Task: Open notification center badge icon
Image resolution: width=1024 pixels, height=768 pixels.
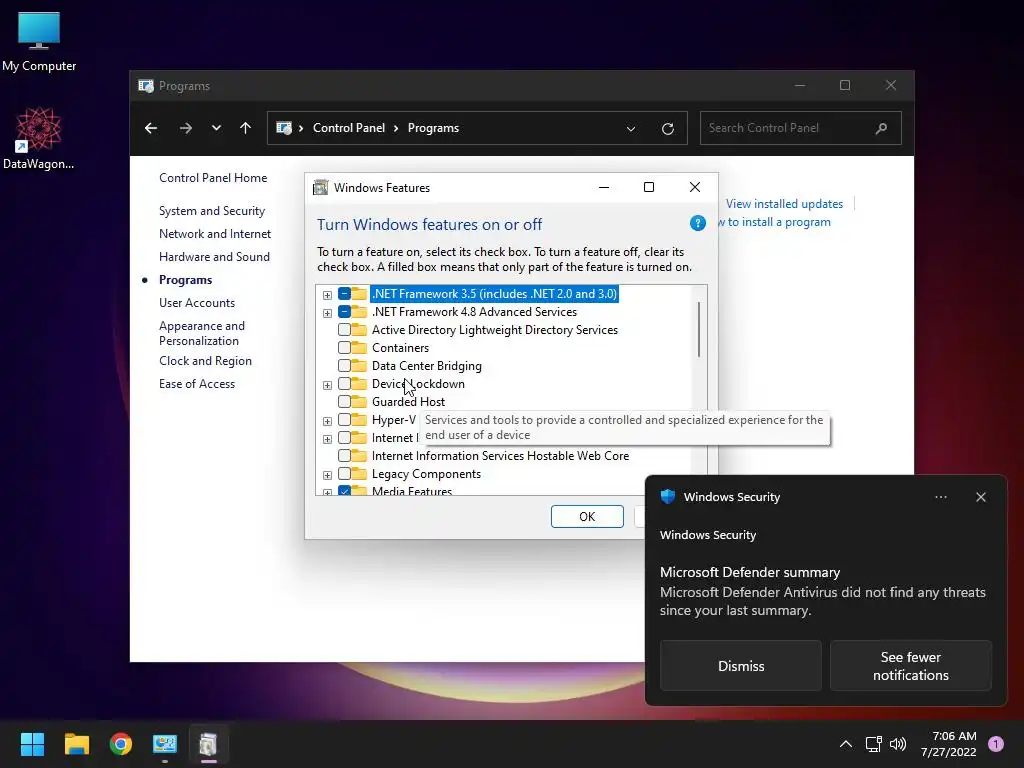Action: click(996, 744)
